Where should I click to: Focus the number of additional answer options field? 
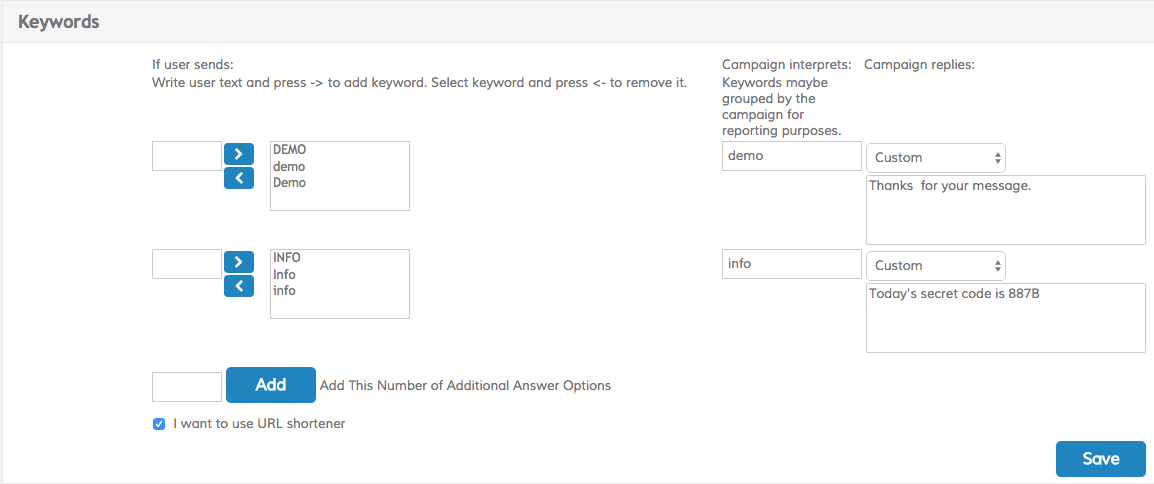click(186, 387)
